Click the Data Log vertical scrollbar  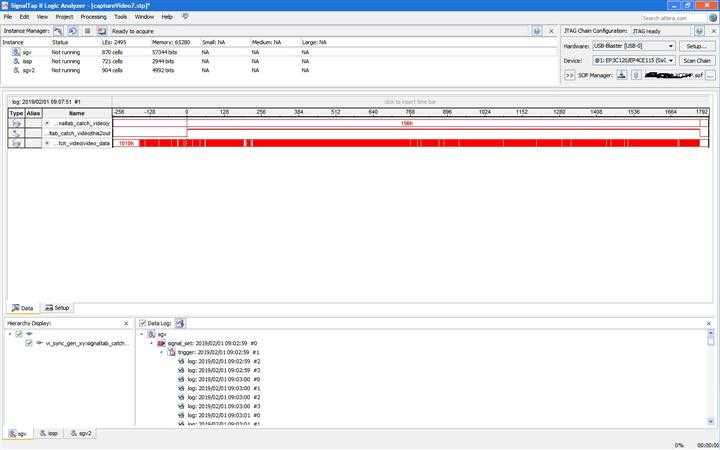711,377
